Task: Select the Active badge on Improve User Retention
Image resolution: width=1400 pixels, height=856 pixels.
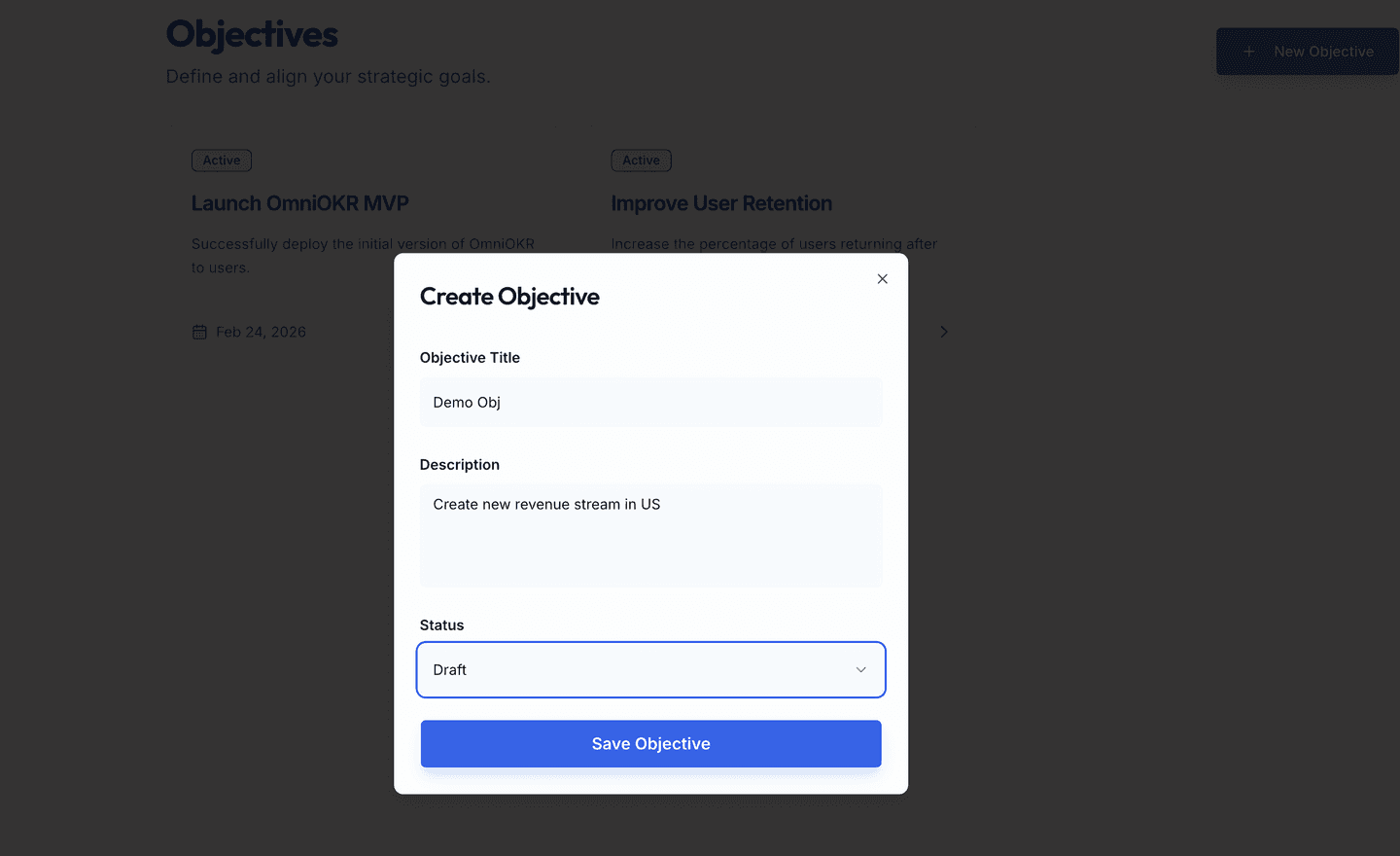Action: click(641, 160)
